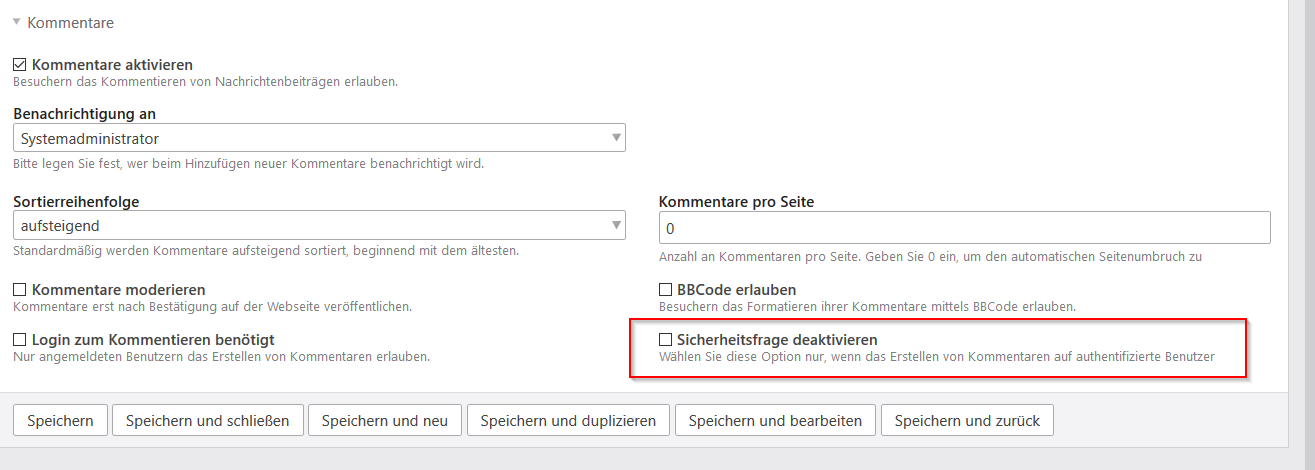Click hint text 'Besuchern das Formatieren ihrer Kommentare'

click(x=867, y=306)
